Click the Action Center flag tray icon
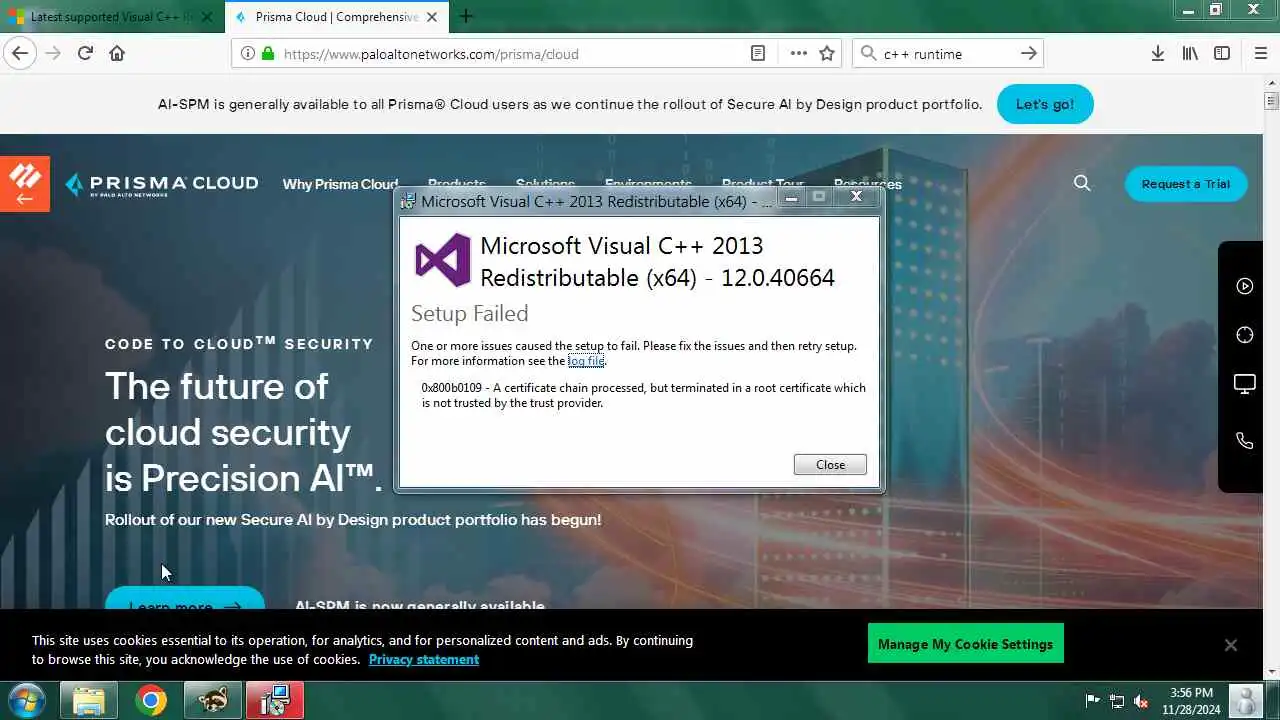The width and height of the screenshot is (1280, 720). point(1093,701)
